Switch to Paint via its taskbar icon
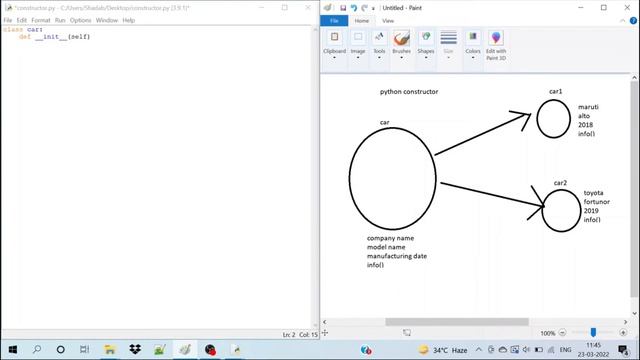Viewport: 640px width, 360px height. pos(185,349)
